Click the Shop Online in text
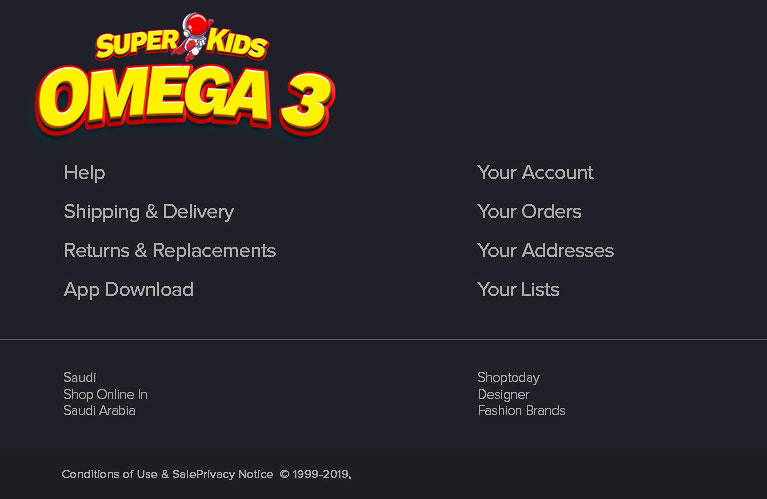The image size is (767, 499). 105,394
